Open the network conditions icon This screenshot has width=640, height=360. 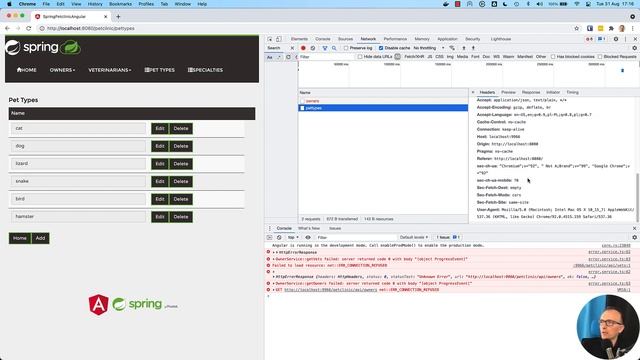452,48
